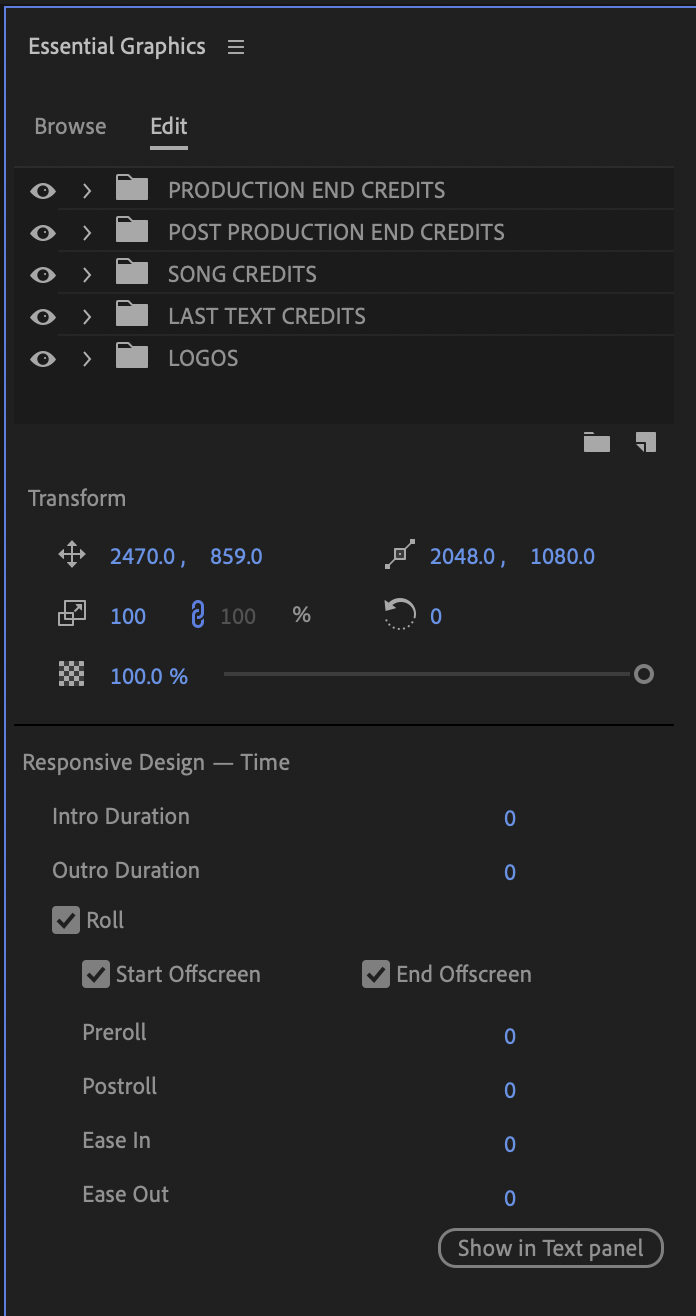
Task: Switch to the Browse tab
Action: point(70,126)
